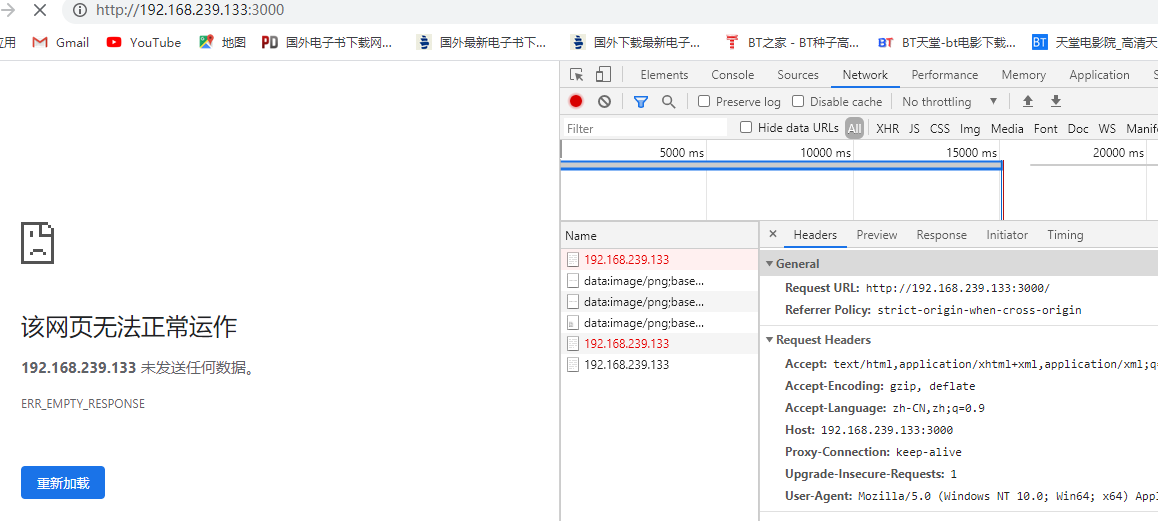The height and width of the screenshot is (521, 1158).
Task: Export HAR file download icon
Action: [x=1056, y=101]
